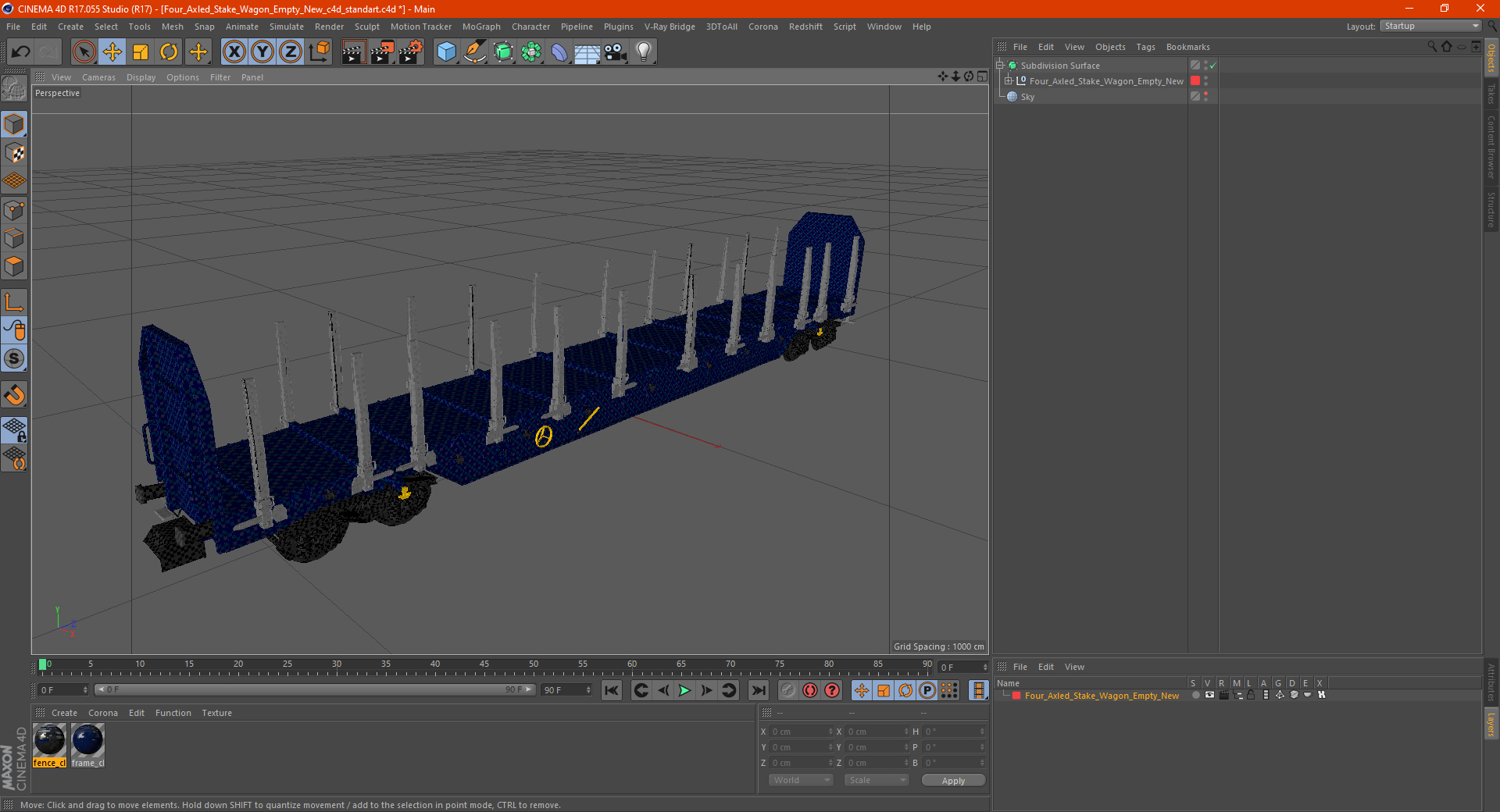Image resolution: width=1500 pixels, height=812 pixels.
Task: Open the File menu in the main menu bar
Action: click(13, 27)
